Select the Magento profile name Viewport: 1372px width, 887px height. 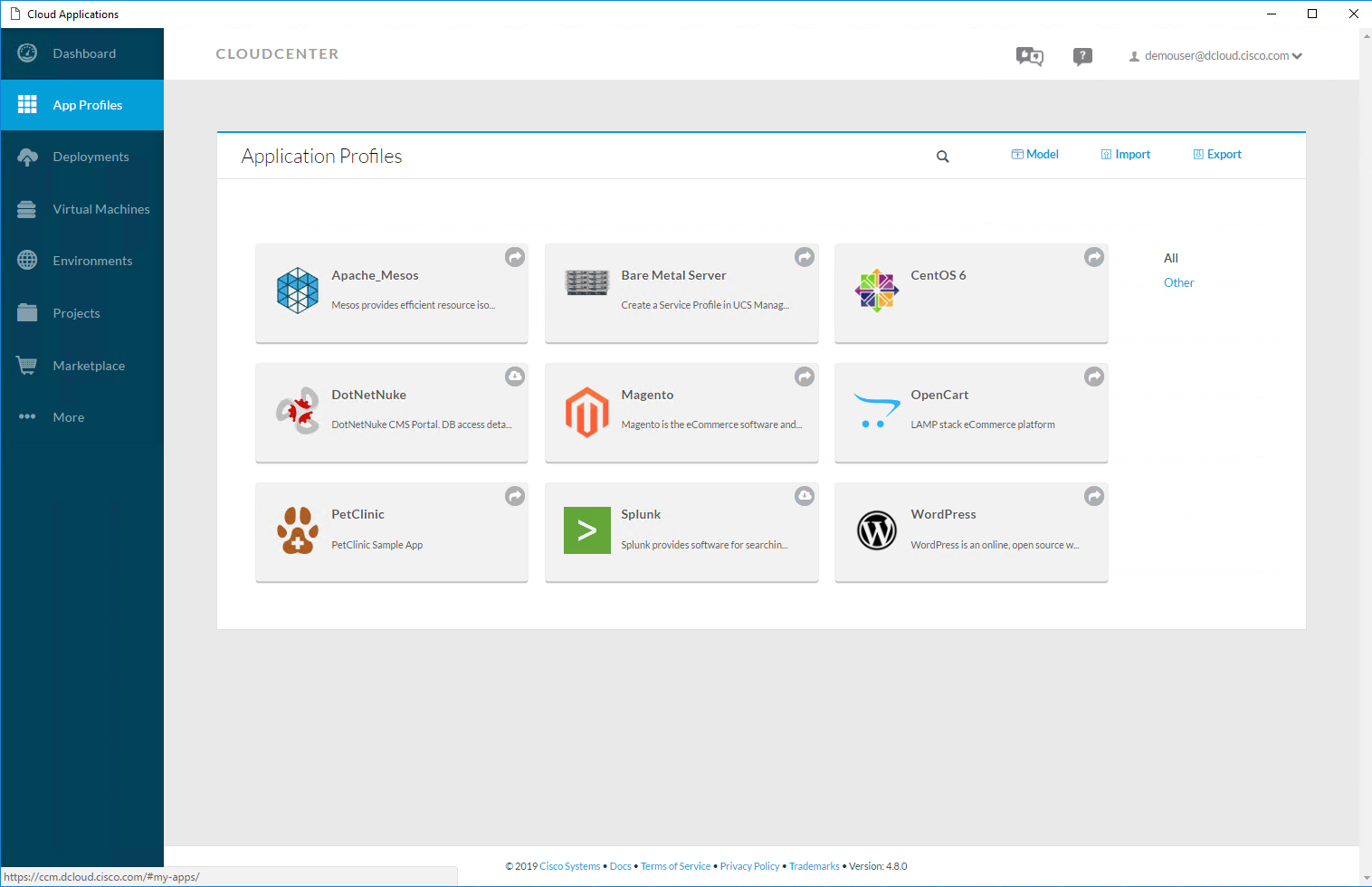(647, 395)
